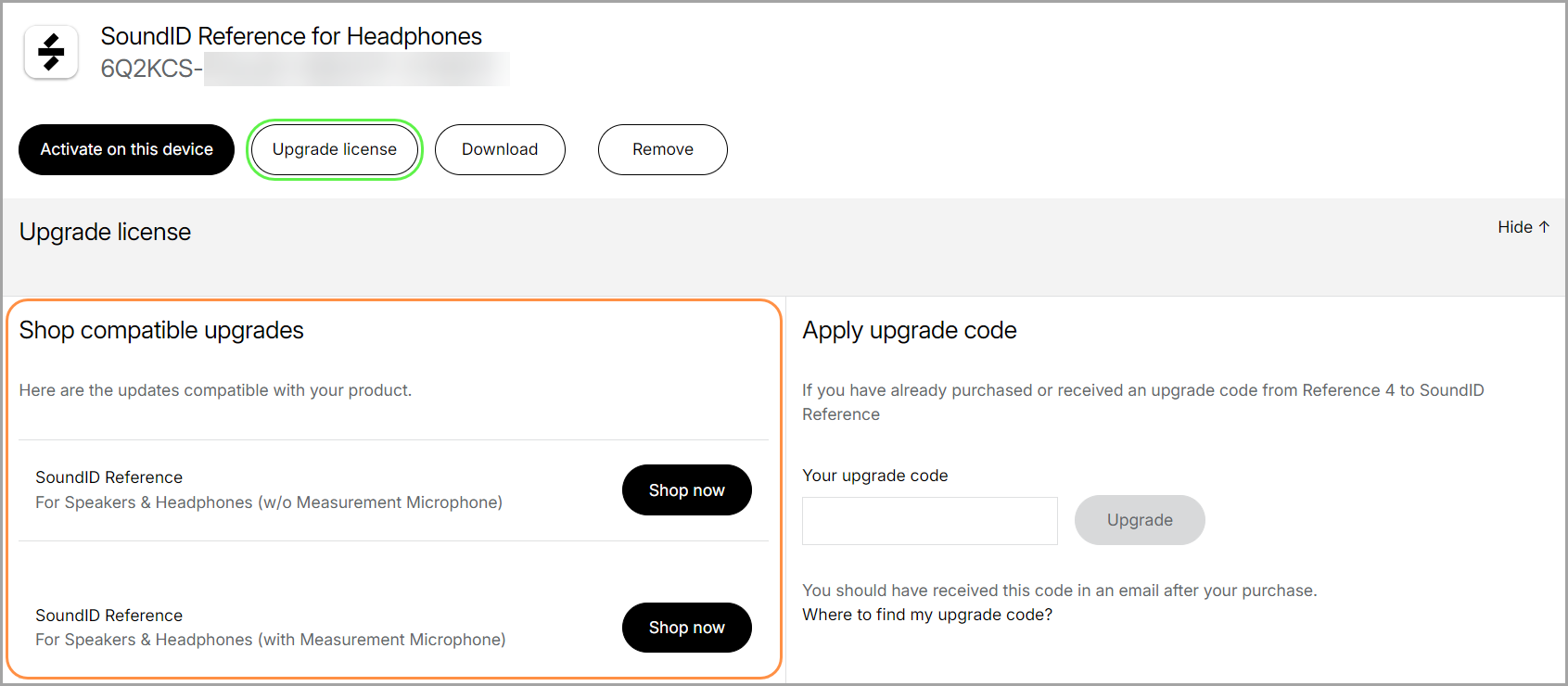Open 'Where to find my upgrade code?' link
The width and height of the screenshot is (1568, 686).
click(927, 615)
